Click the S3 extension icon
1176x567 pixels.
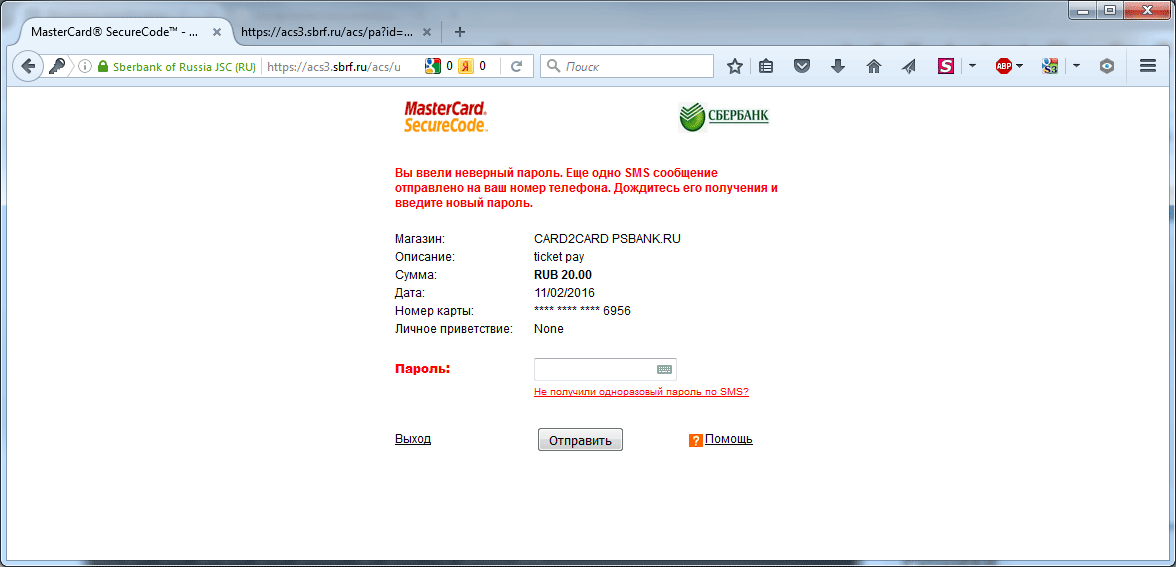pos(1049,66)
